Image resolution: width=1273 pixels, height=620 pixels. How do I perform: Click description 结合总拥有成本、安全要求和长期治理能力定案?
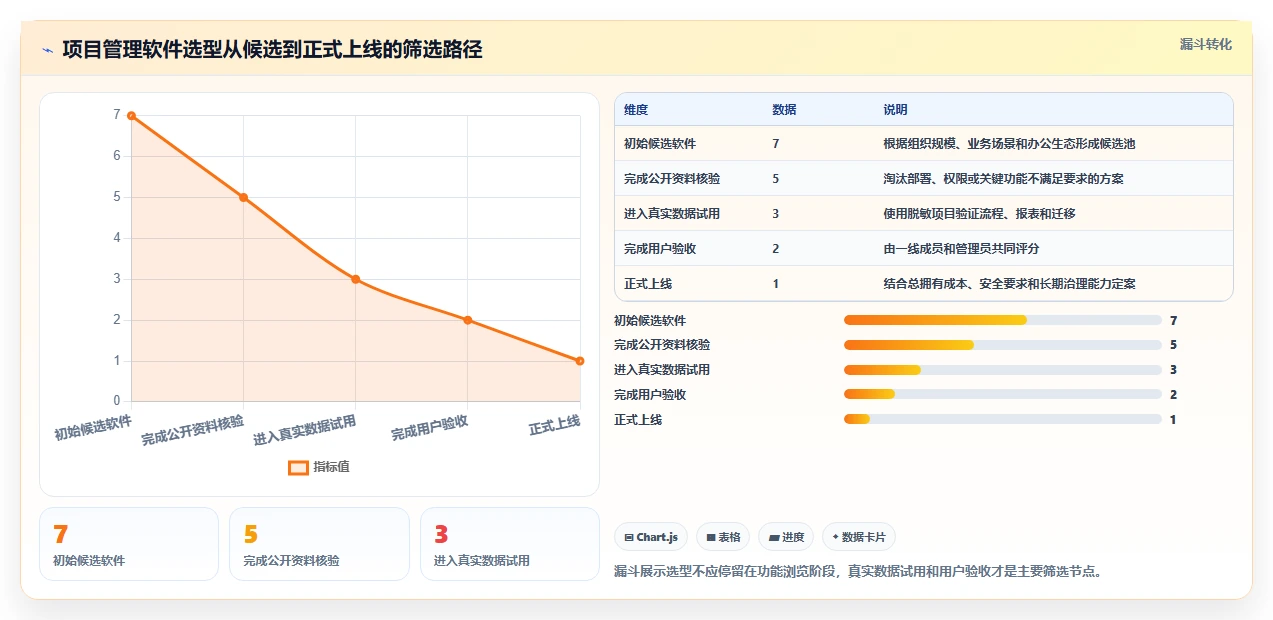tap(1009, 284)
